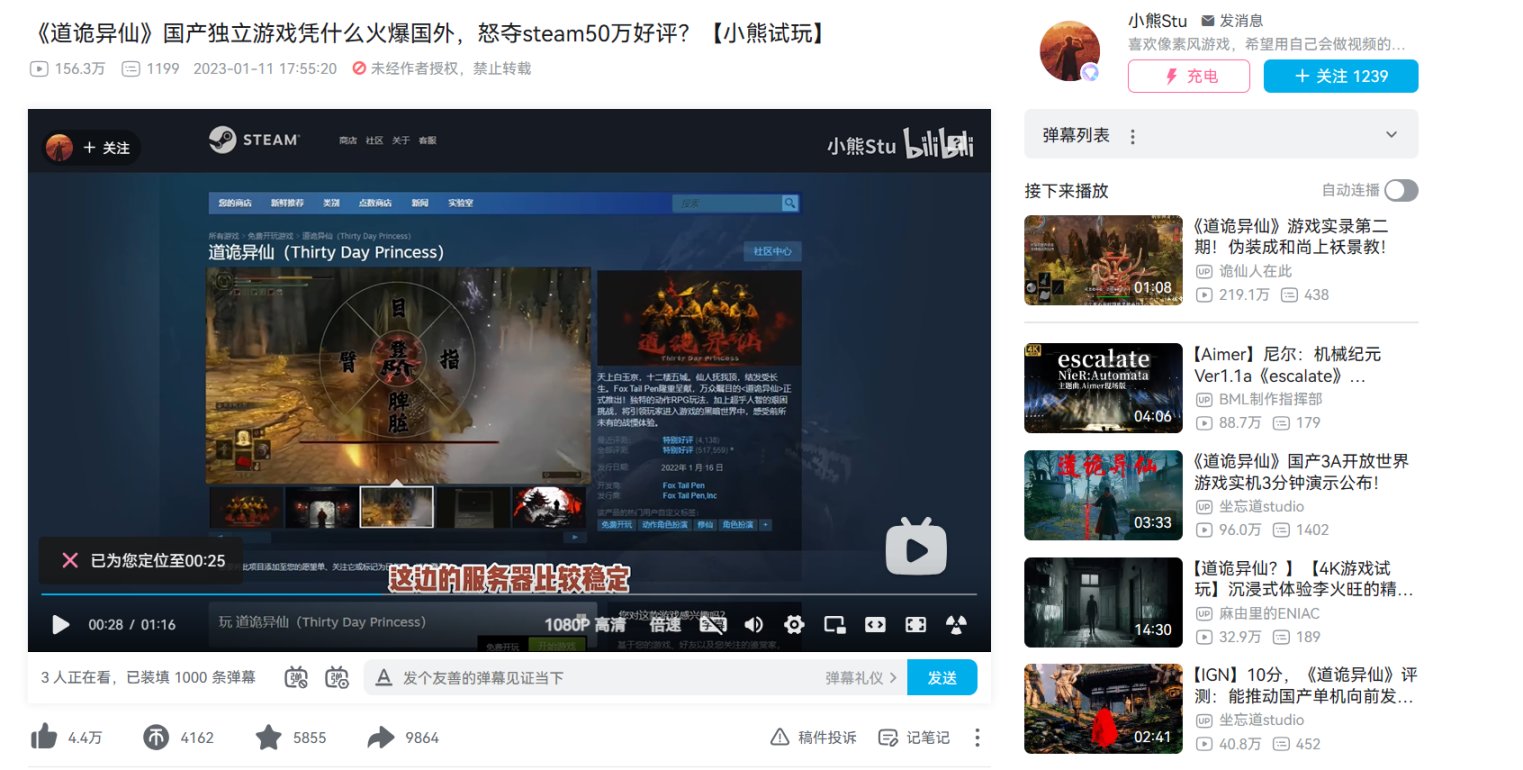Open 弹幕列表 three-dot options menu
The image size is (1523, 770).
[1132, 136]
